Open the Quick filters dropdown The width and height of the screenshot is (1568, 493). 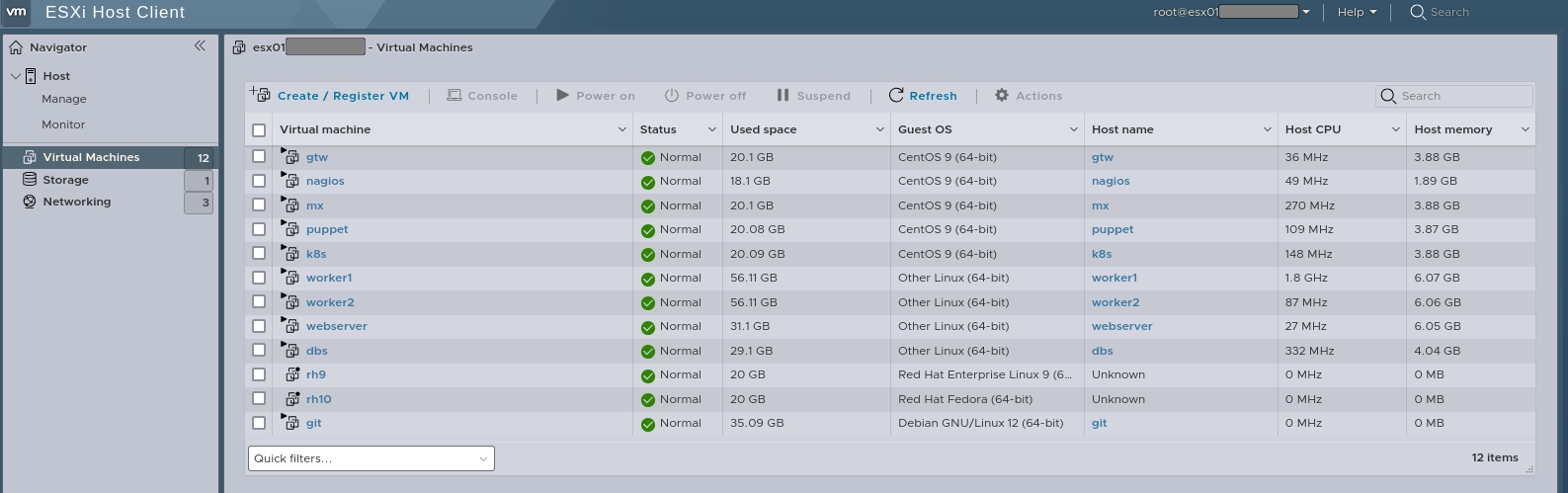pos(371,458)
